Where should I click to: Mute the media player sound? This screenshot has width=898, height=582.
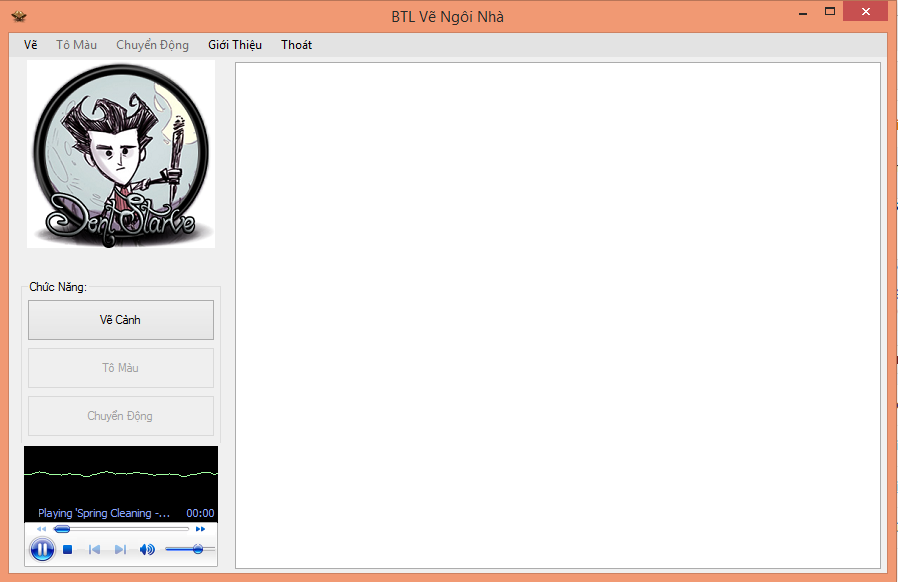click(147, 549)
